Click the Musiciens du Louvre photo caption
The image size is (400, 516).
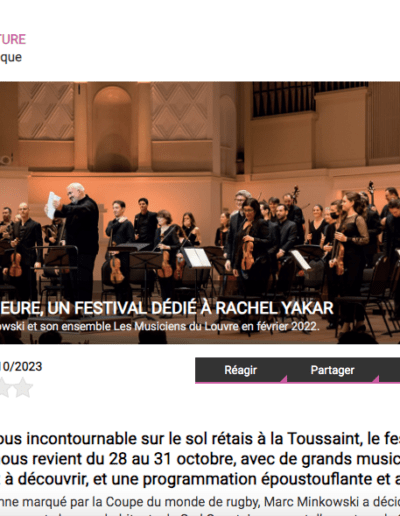[x=160, y=326]
